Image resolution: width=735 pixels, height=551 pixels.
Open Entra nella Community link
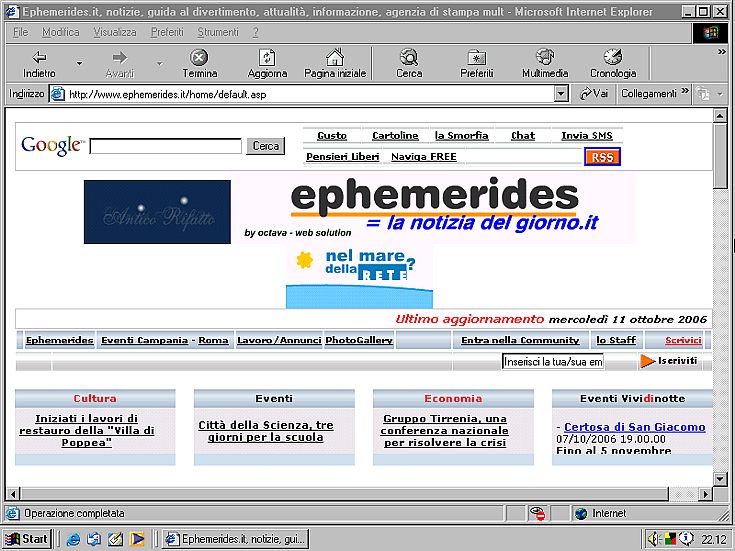tap(520, 340)
